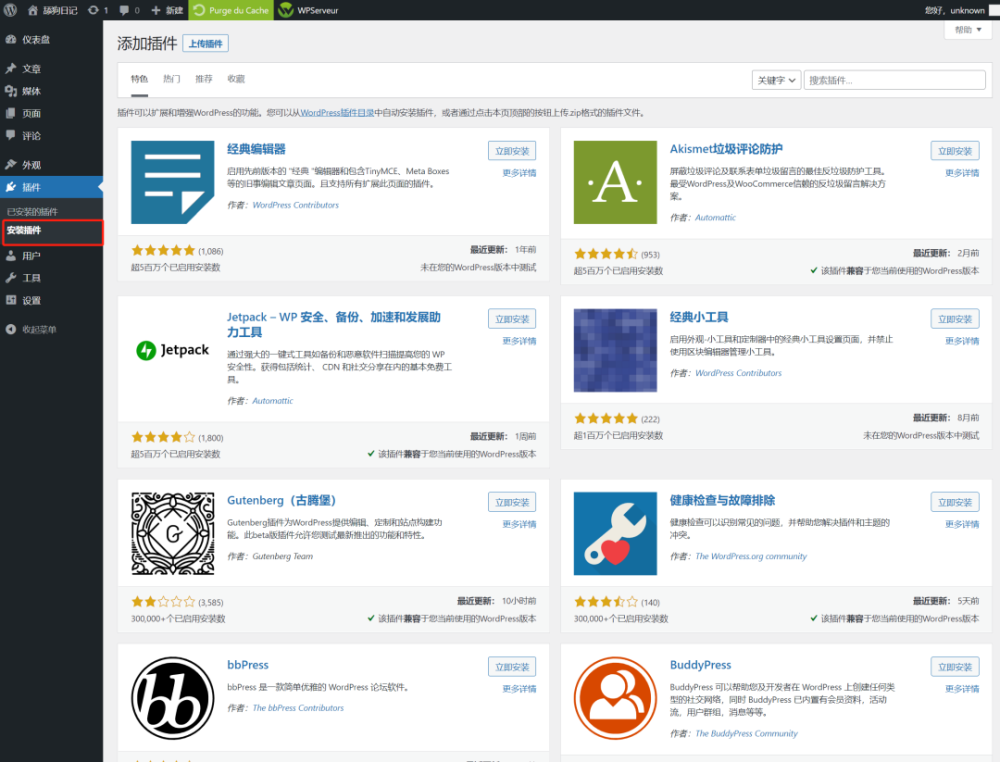
Task: Select the 安装插件 submenu entry
Action: point(24,230)
